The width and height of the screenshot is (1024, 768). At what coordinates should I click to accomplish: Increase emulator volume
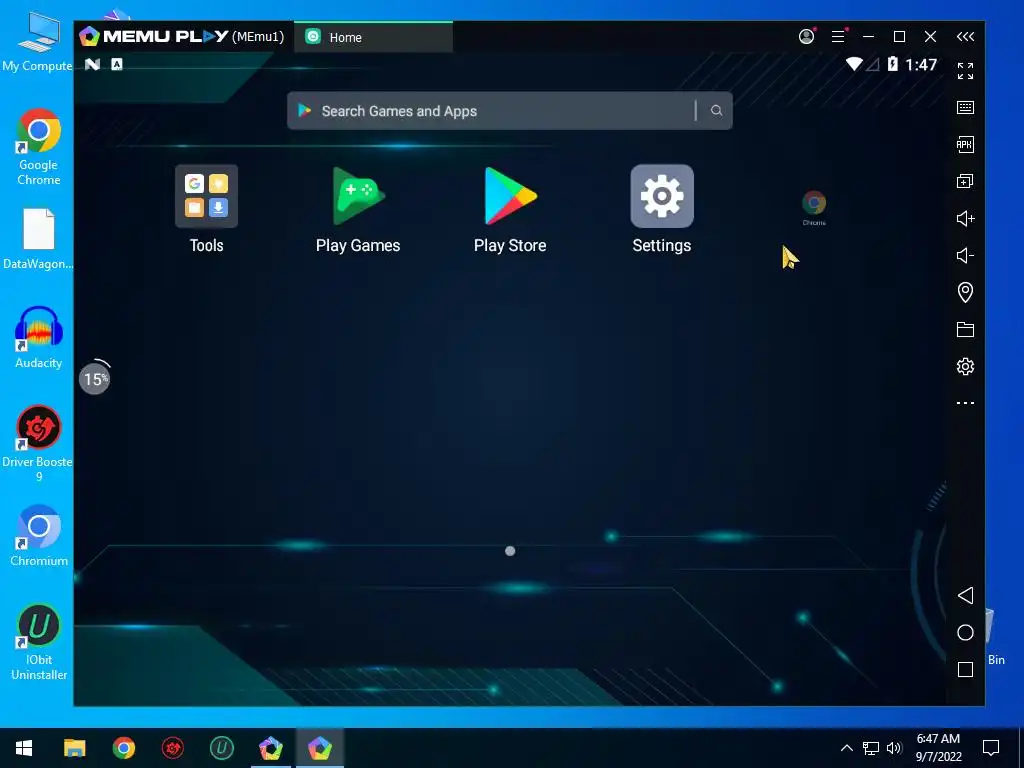point(965,218)
